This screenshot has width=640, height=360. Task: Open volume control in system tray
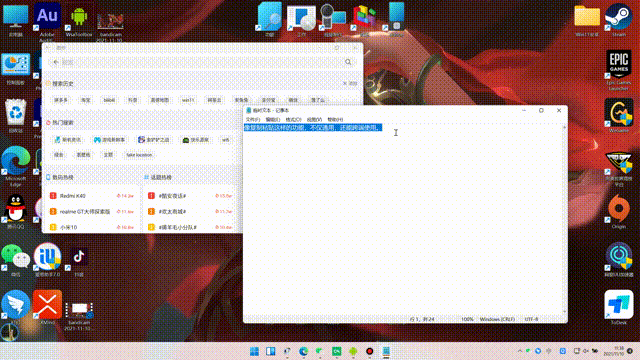[586, 351]
